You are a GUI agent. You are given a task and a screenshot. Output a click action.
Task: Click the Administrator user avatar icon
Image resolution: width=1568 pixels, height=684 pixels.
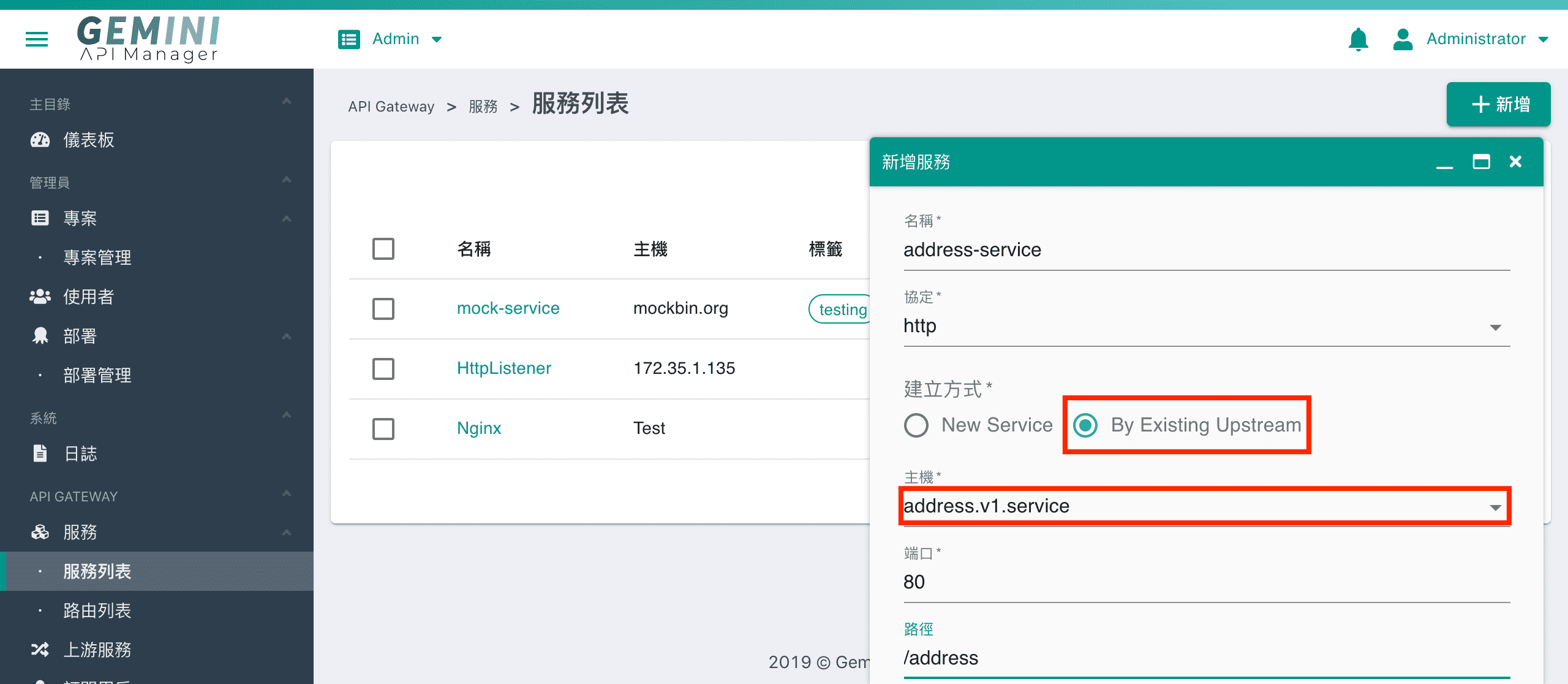pos(1403,39)
